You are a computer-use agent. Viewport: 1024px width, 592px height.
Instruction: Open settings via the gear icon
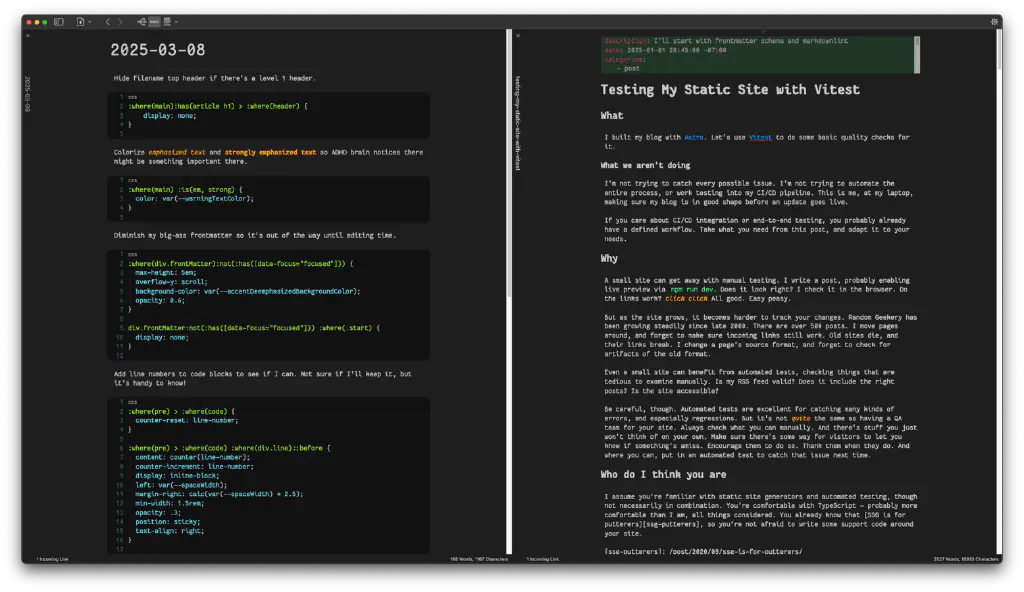click(x=994, y=21)
